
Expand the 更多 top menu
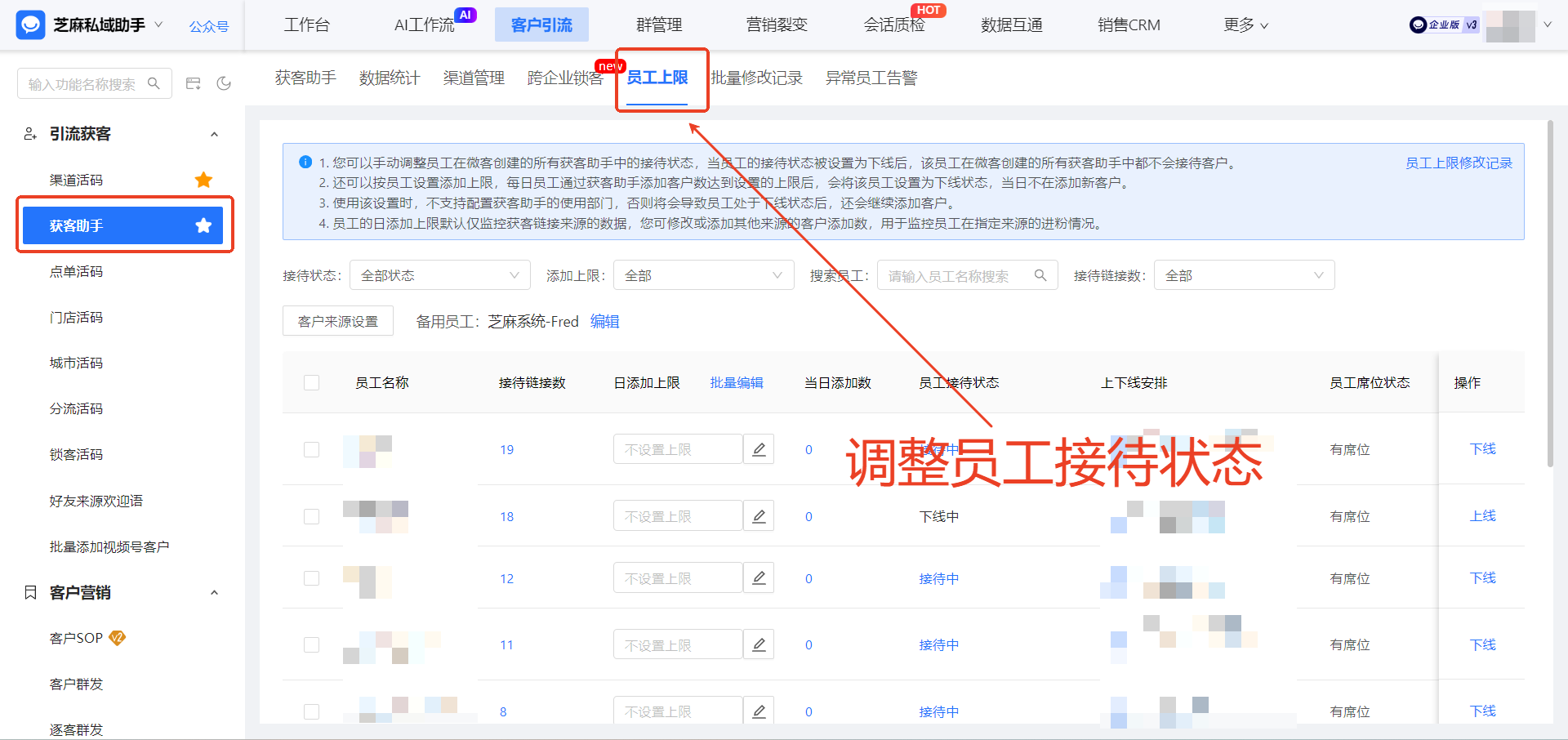tap(1245, 25)
